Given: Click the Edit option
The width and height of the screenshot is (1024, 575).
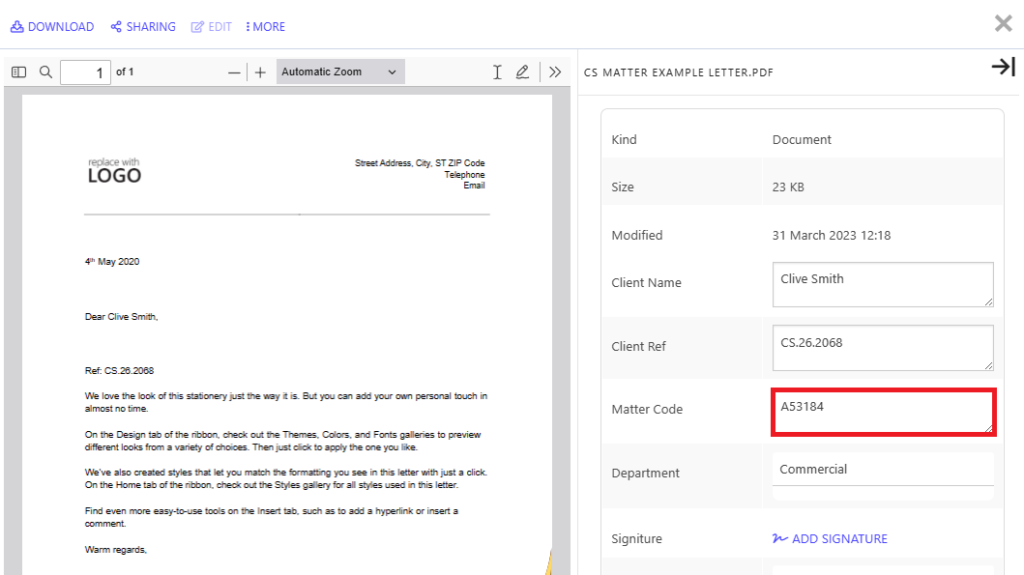Looking at the screenshot, I should point(211,27).
